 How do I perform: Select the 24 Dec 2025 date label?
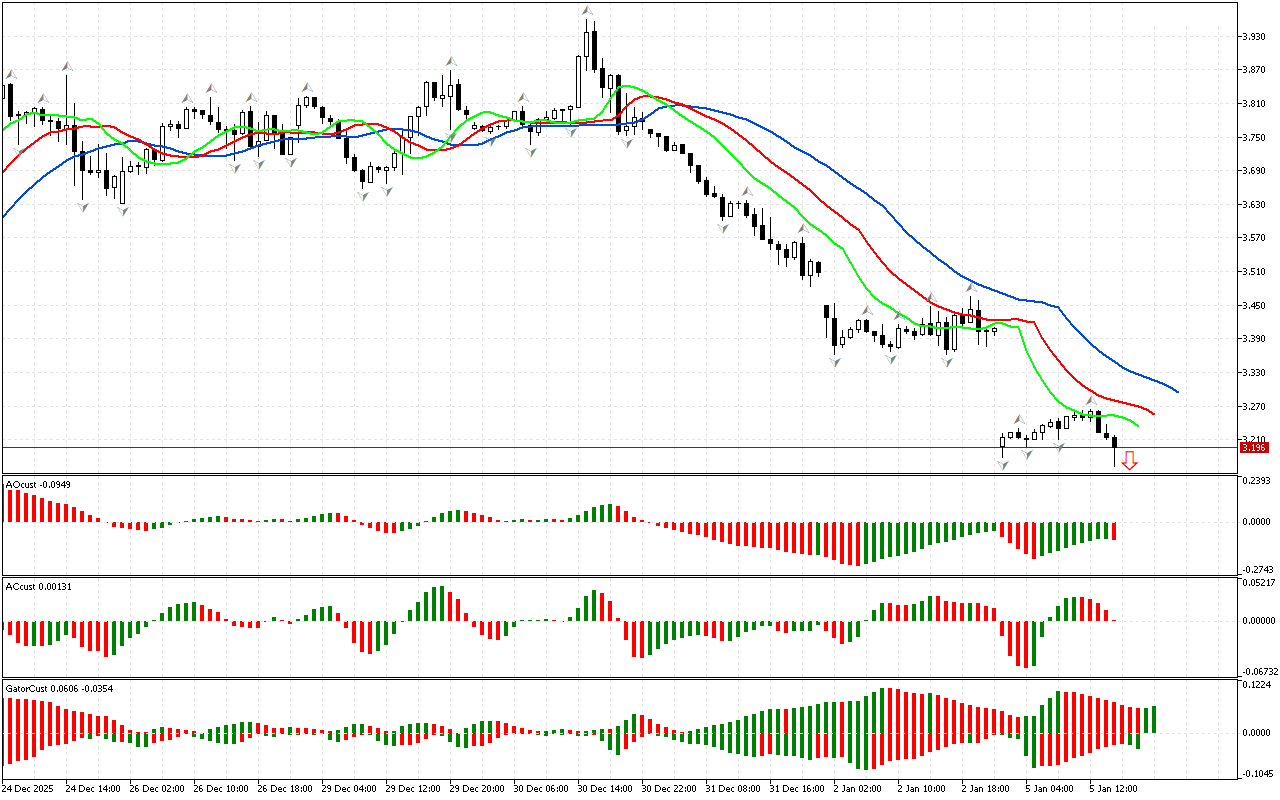coord(30,789)
